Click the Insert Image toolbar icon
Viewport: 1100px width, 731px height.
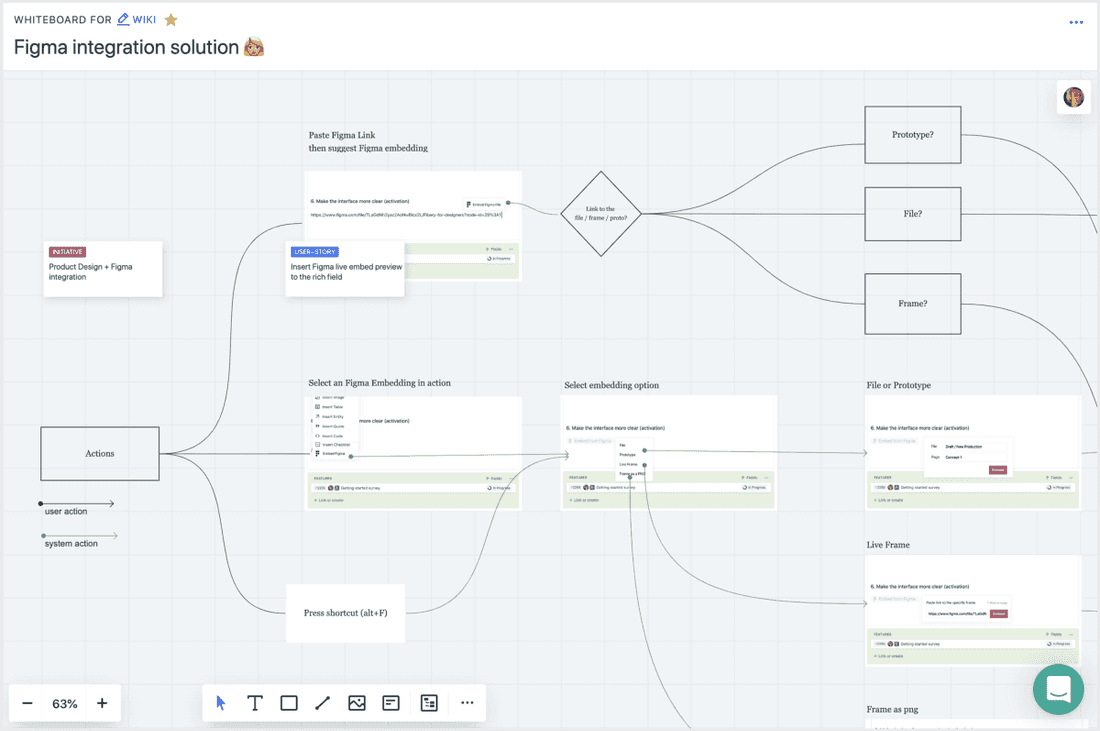point(357,703)
